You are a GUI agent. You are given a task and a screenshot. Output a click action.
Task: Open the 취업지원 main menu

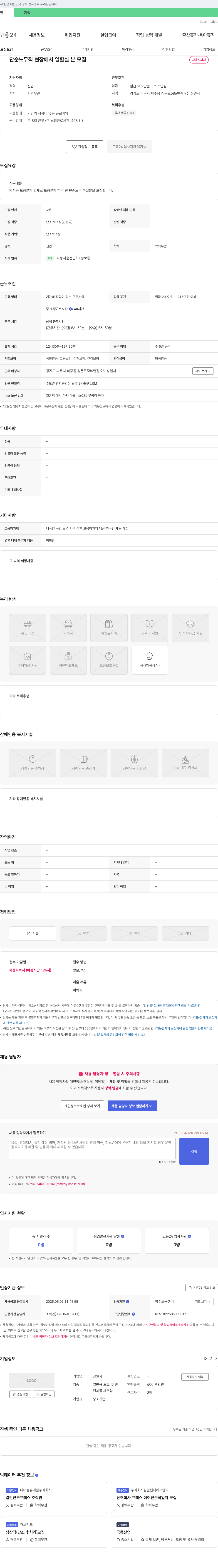[72, 35]
